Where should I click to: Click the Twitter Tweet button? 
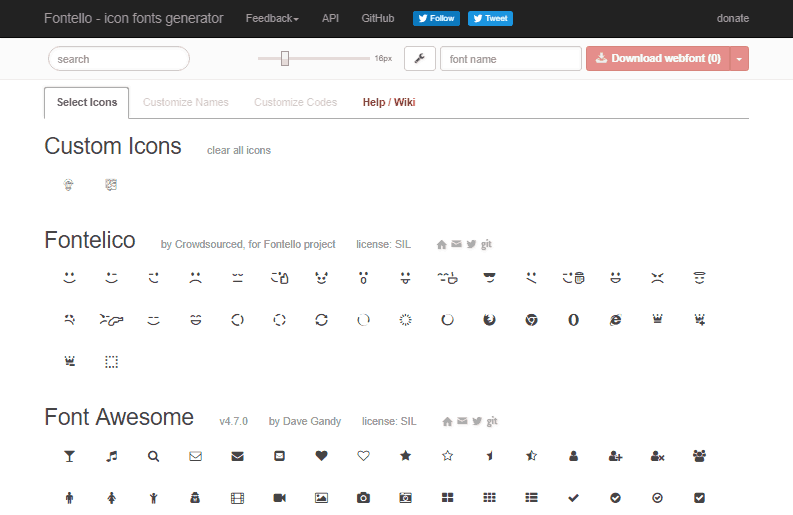pyautogui.click(x=490, y=18)
